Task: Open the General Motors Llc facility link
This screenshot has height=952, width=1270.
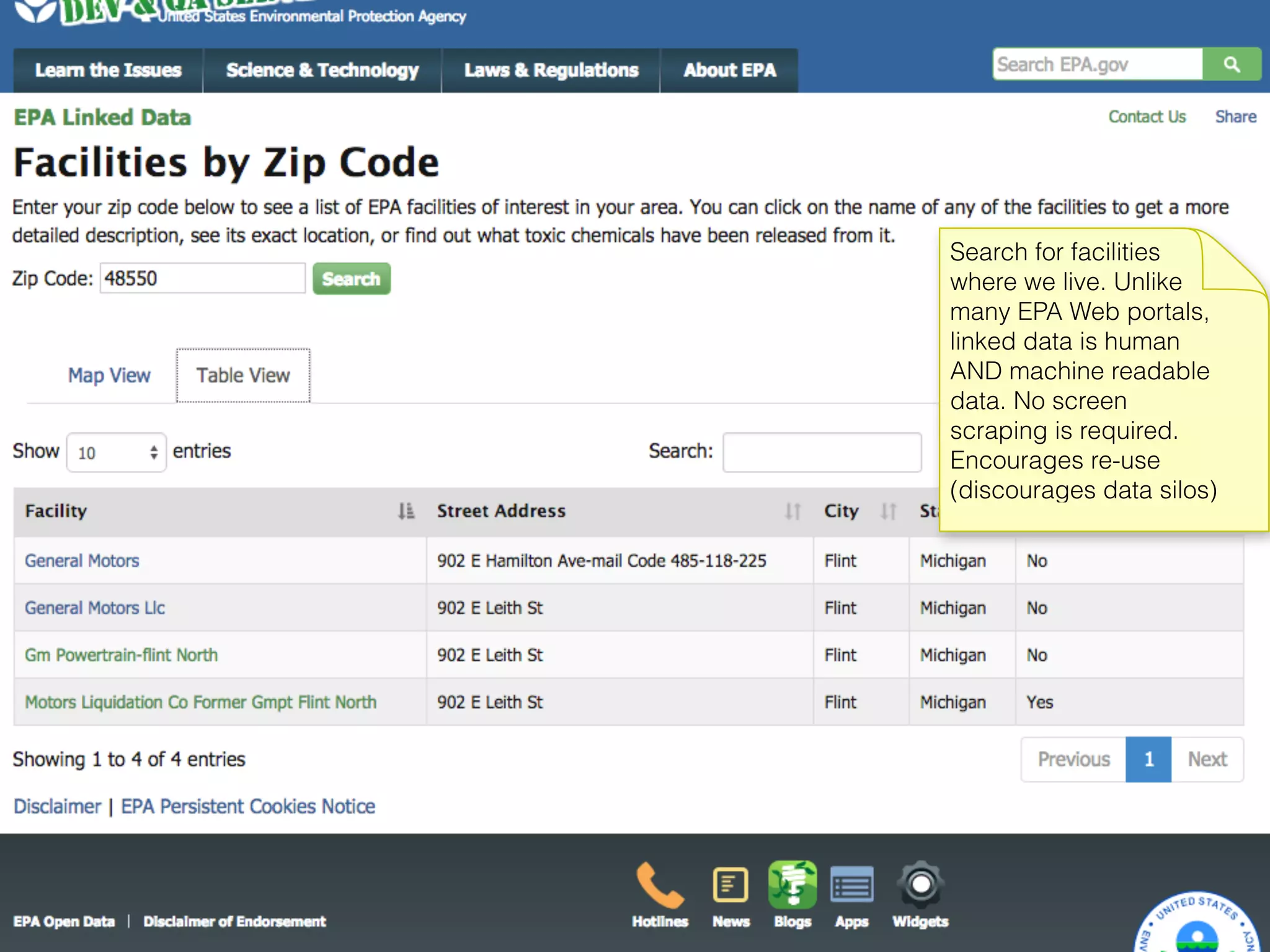Action: pyautogui.click(x=95, y=608)
